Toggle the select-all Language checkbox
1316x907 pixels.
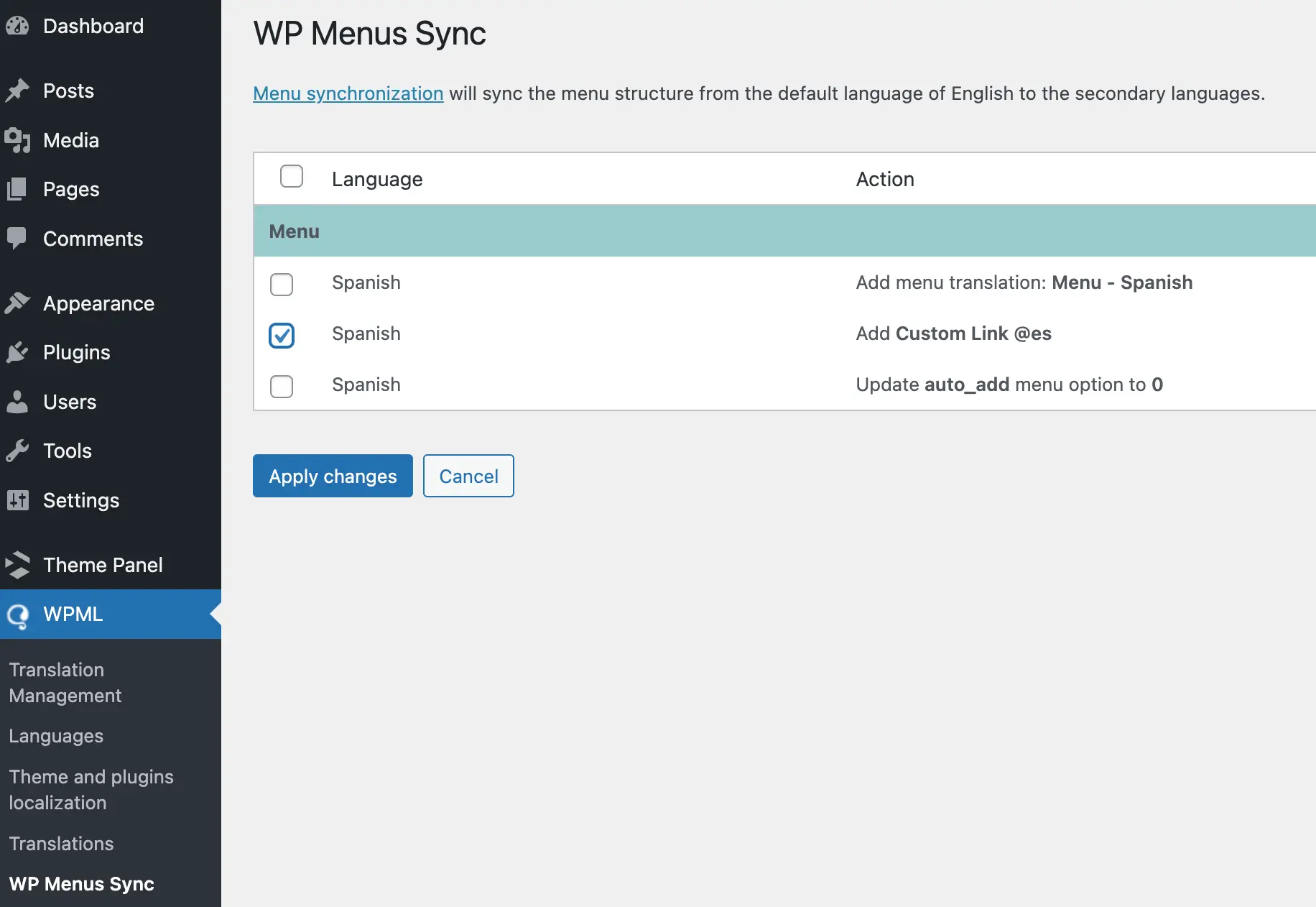292,176
